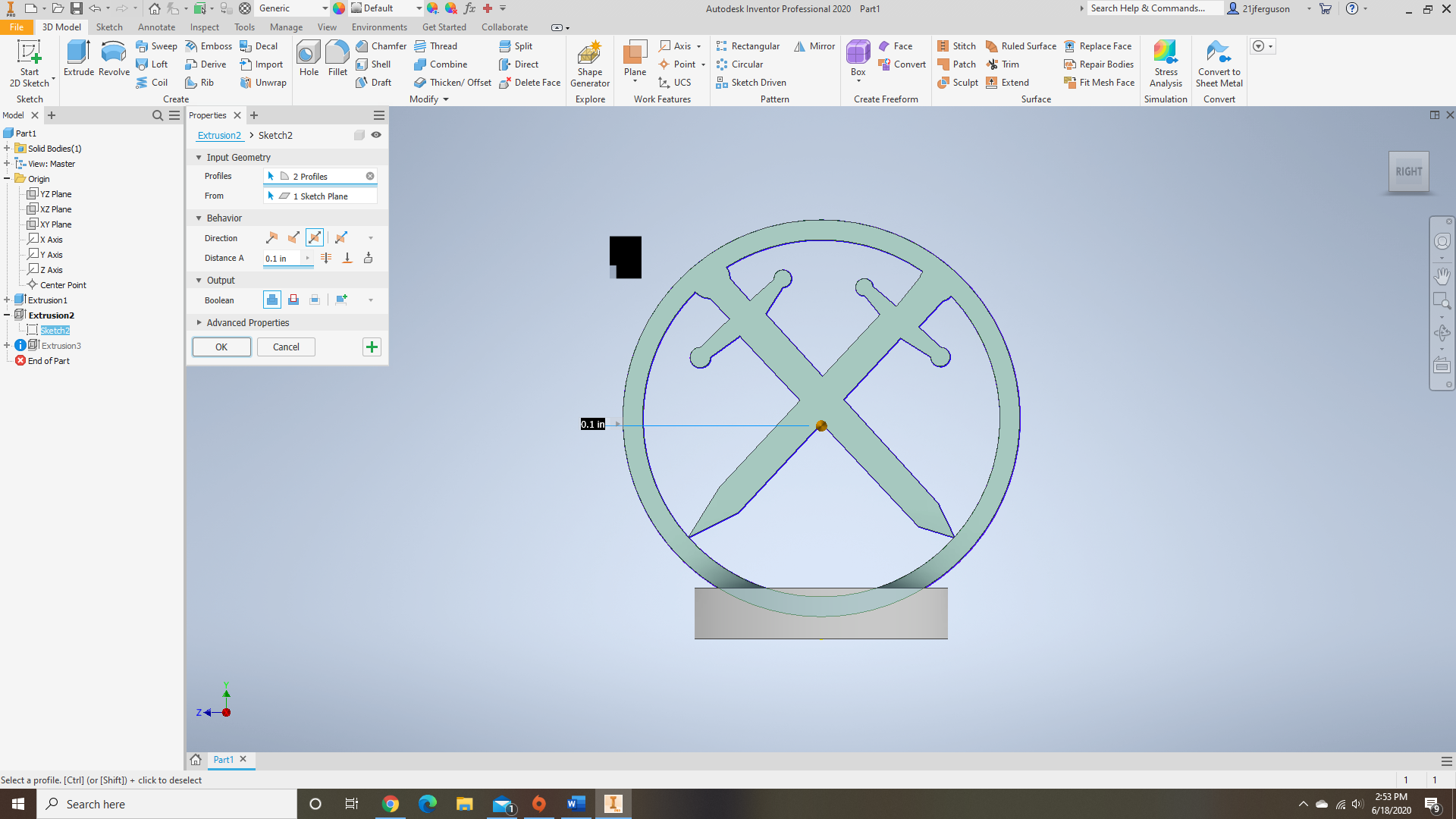Open Google Chrome from taskbar
The width and height of the screenshot is (1456, 819).
[x=390, y=804]
